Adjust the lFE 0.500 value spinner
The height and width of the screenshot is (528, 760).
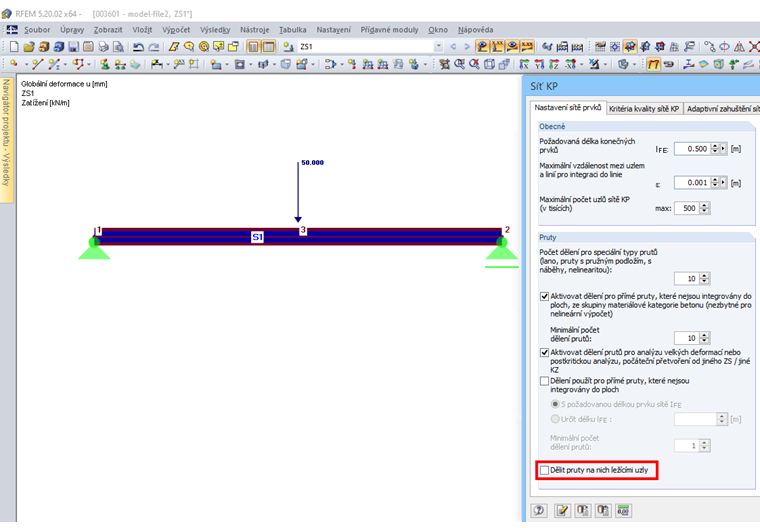click(x=714, y=149)
